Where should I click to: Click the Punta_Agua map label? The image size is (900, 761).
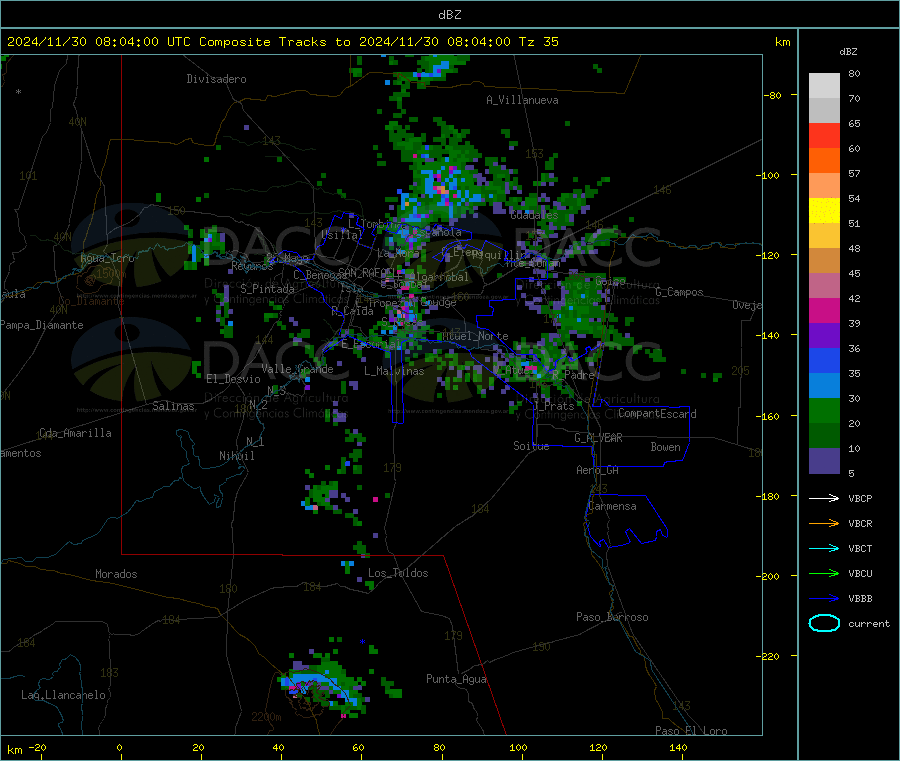[456, 679]
